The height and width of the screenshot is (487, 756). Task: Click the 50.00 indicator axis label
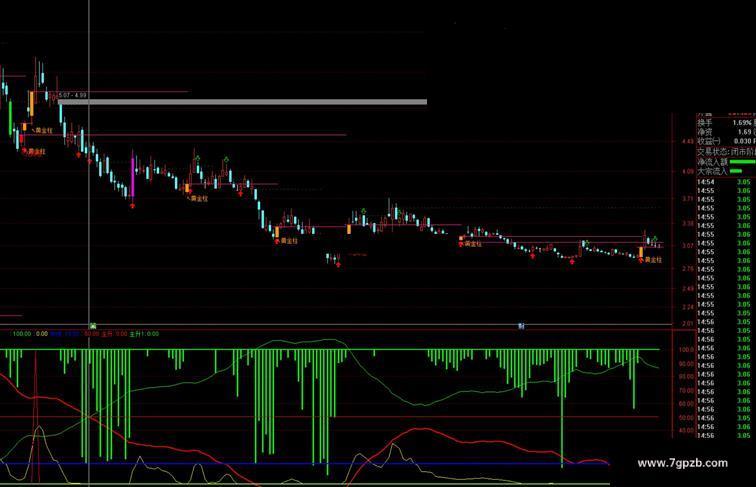686,418
